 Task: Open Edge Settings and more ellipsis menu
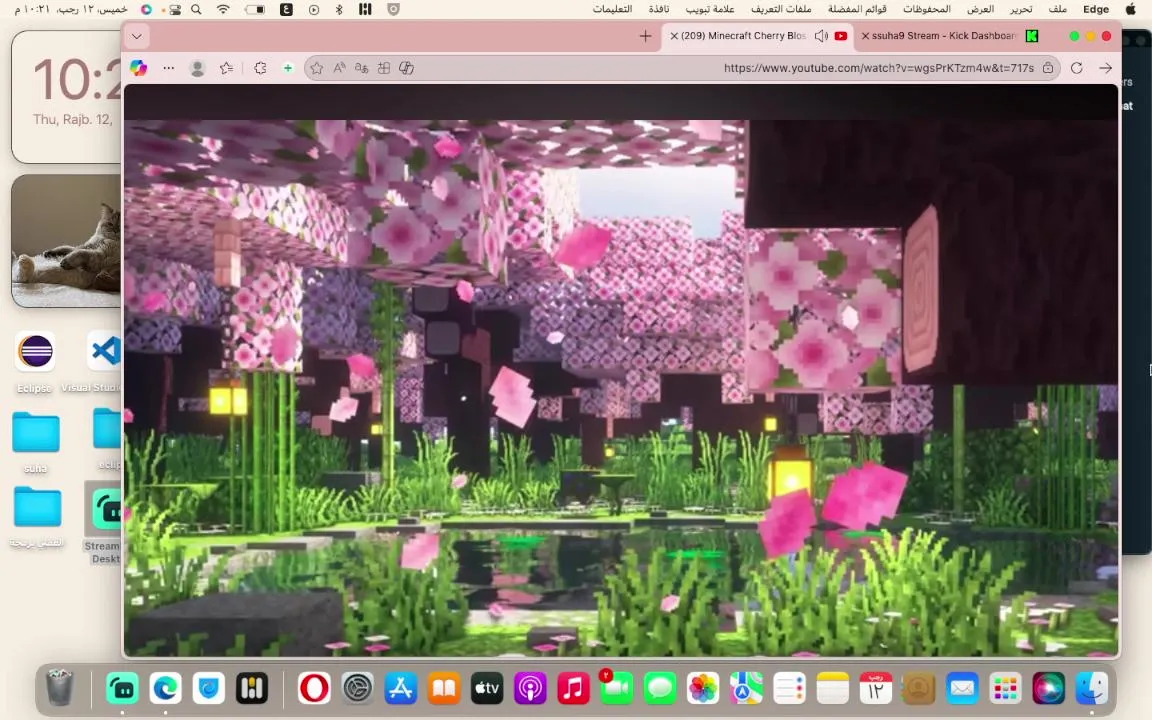tap(169, 68)
